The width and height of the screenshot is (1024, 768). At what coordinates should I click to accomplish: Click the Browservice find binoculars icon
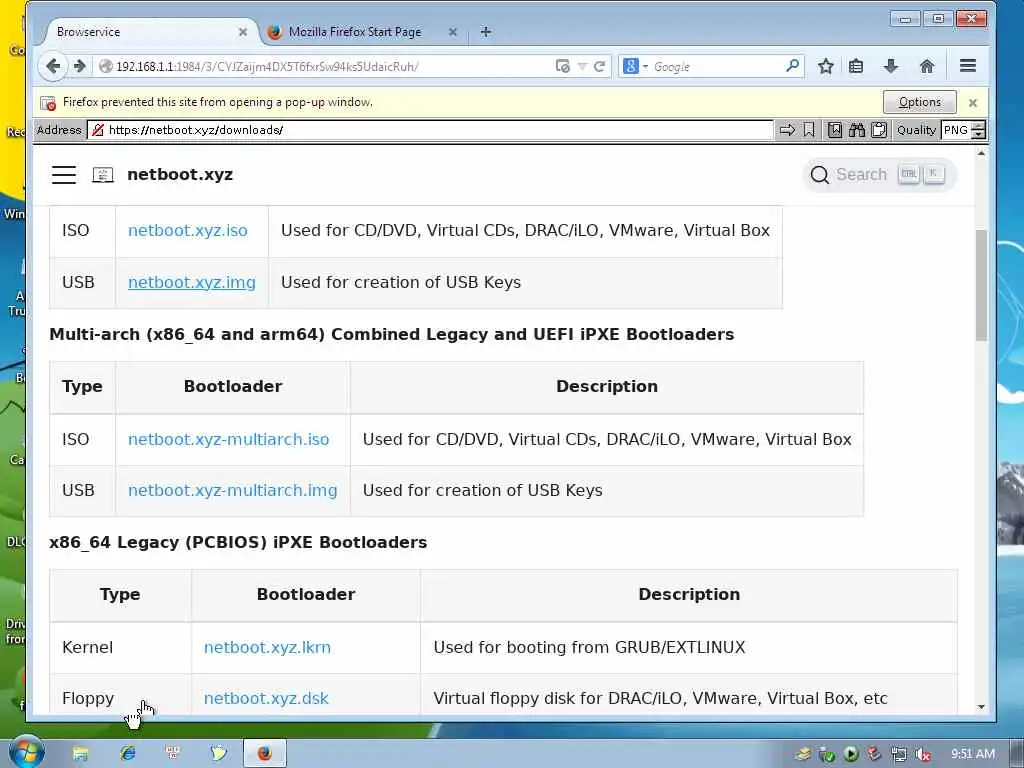click(x=857, y=130)
